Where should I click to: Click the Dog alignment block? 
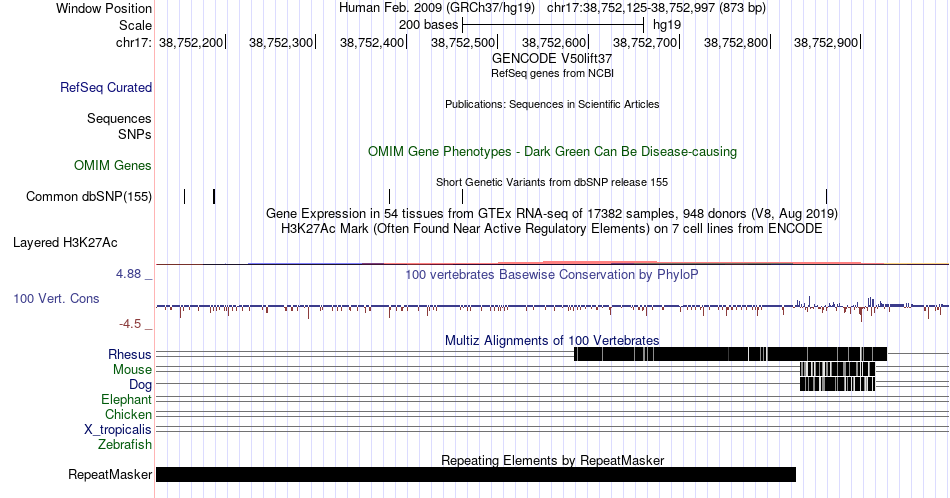[837, 384]
